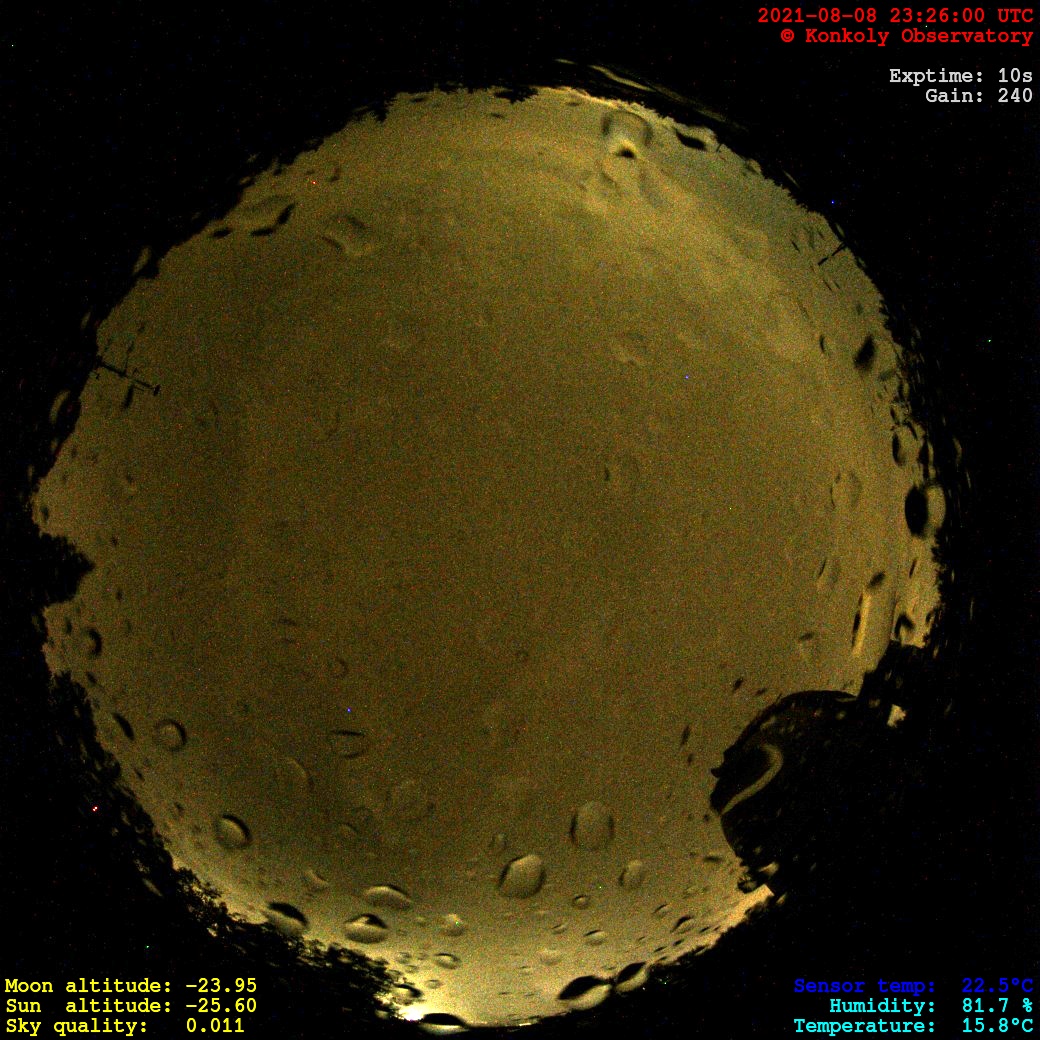Click the center of the all-sky image

tap(490, 555)
